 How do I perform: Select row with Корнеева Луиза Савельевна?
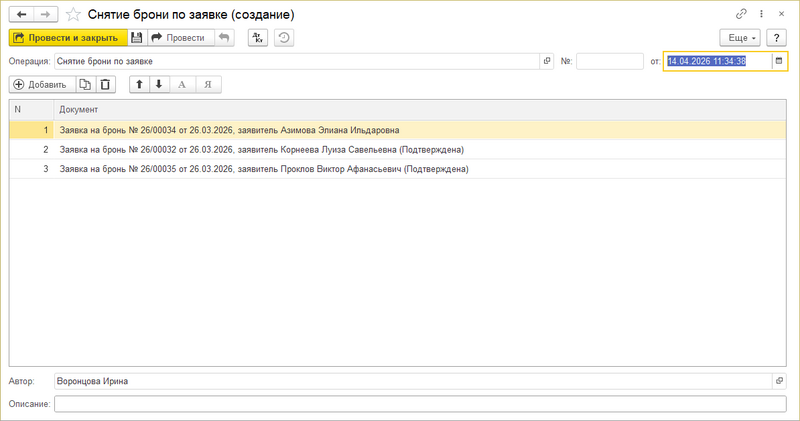tap(397, 150)
